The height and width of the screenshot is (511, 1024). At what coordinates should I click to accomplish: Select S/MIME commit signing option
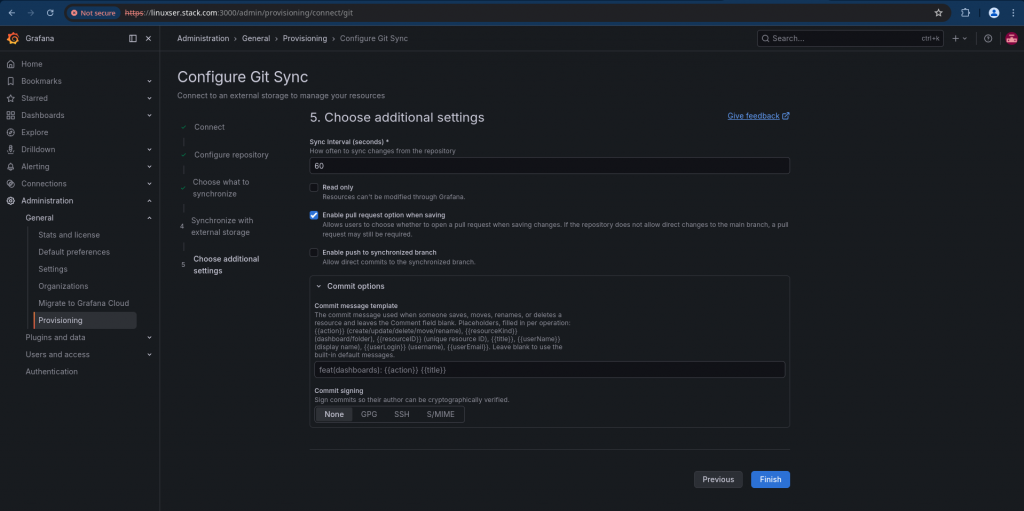tap(441, 414)
